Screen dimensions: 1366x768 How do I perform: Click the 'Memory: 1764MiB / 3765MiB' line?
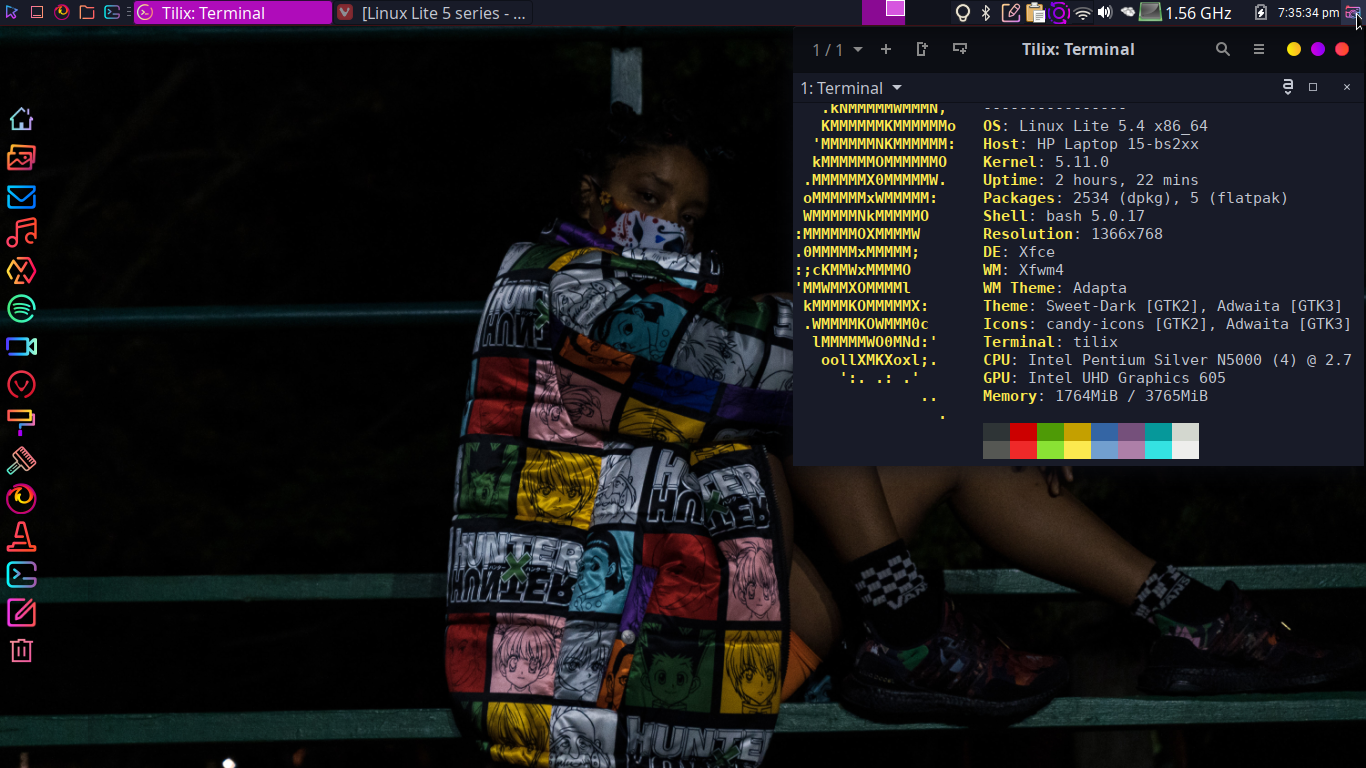click(1095, 396)
